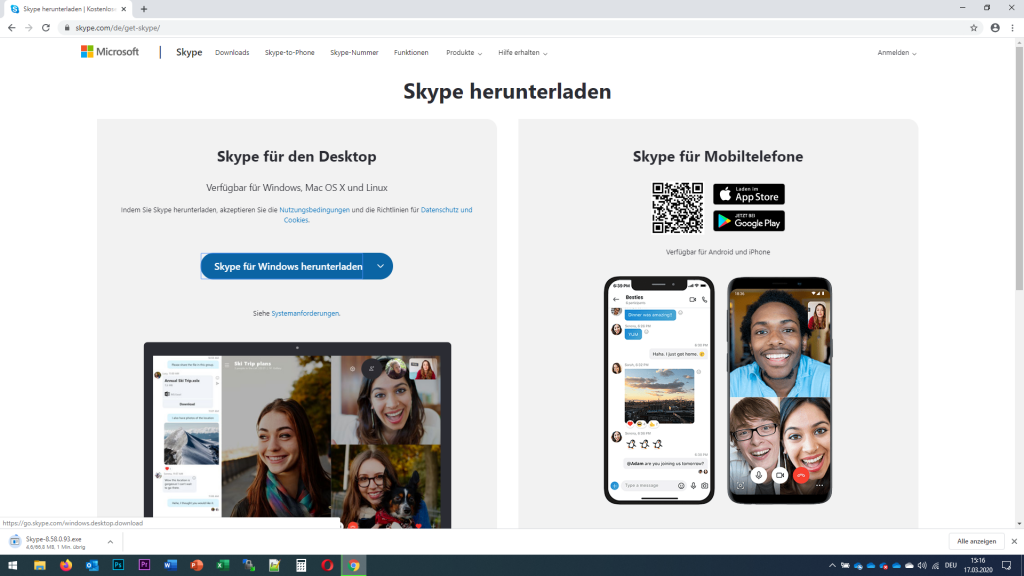Open the Windows Start menu
Screen dimensions: 1024x576
[12, 566]
